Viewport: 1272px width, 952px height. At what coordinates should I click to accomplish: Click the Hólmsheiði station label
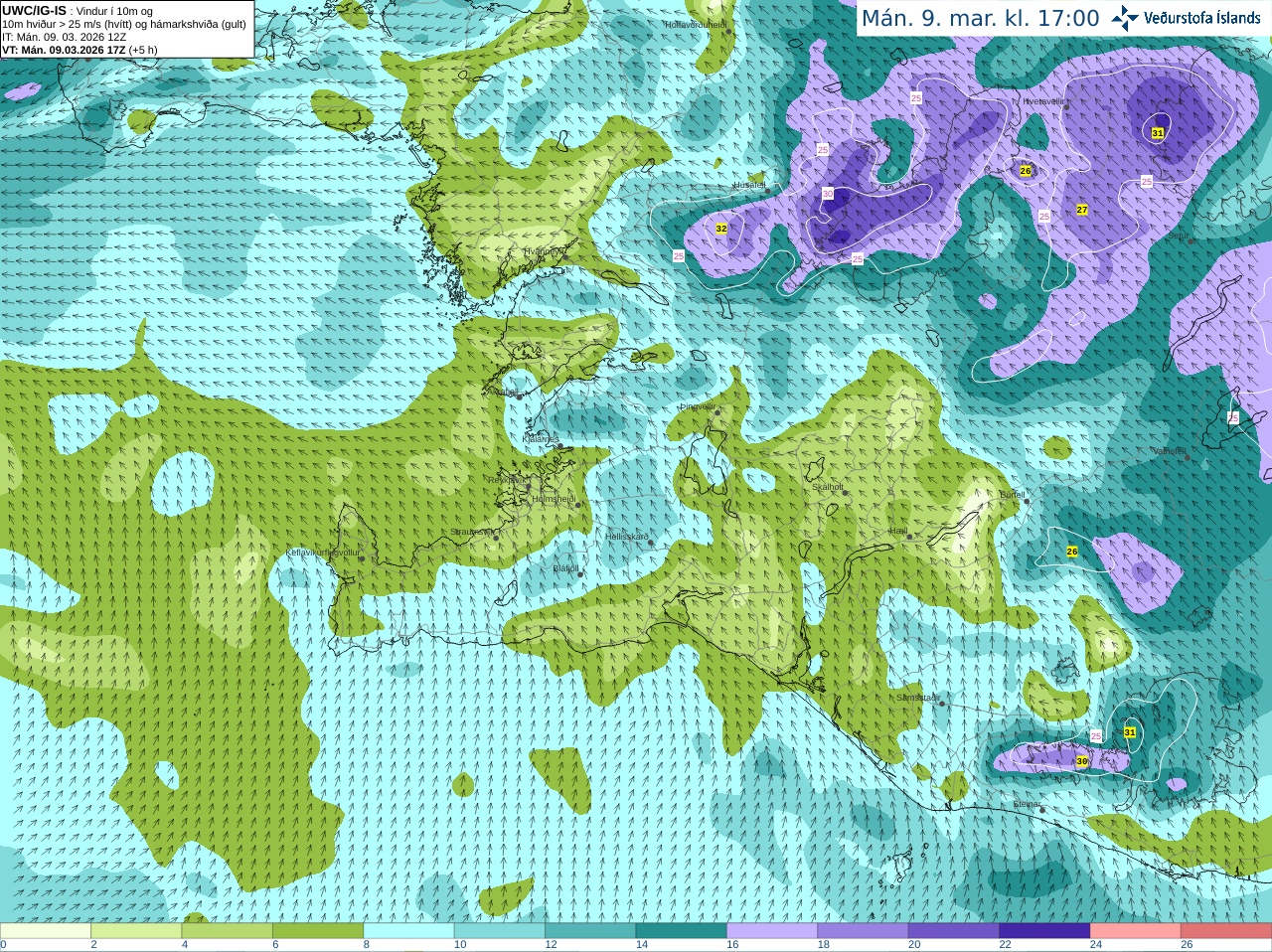click(x=554, y=499)
